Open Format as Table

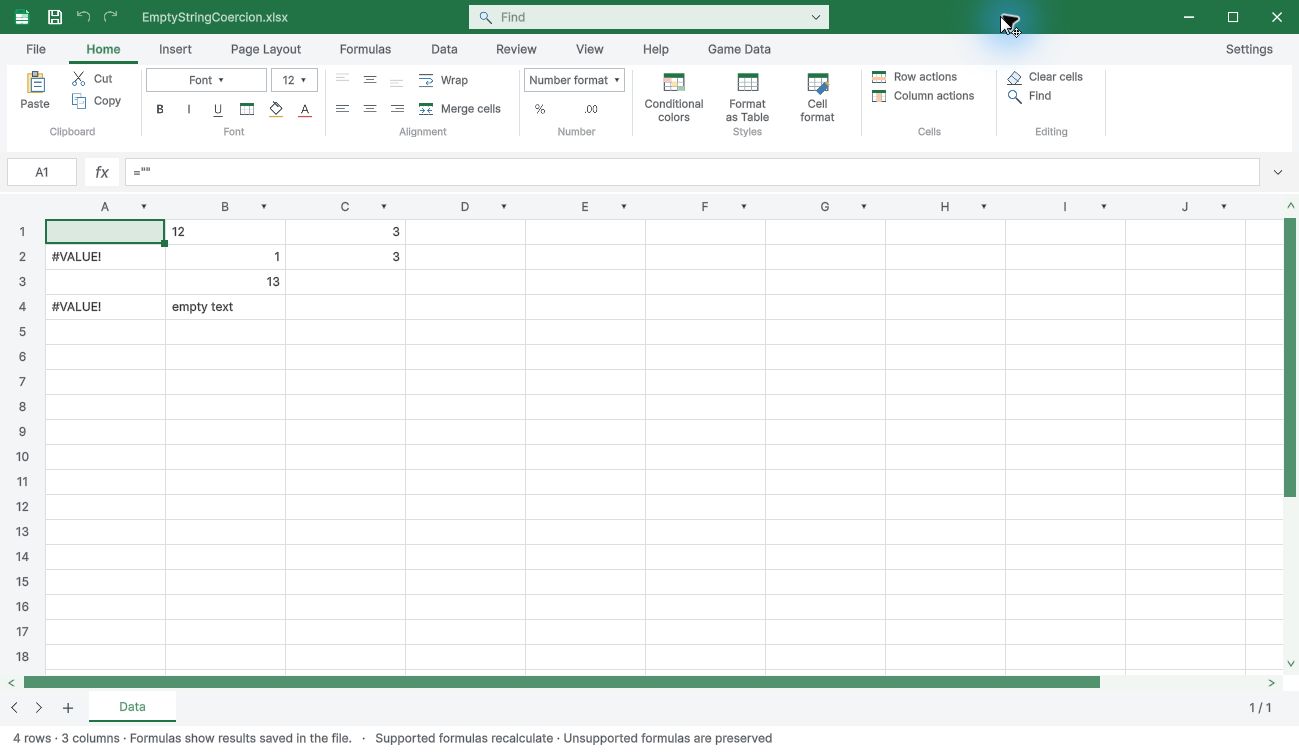[747, 97]
